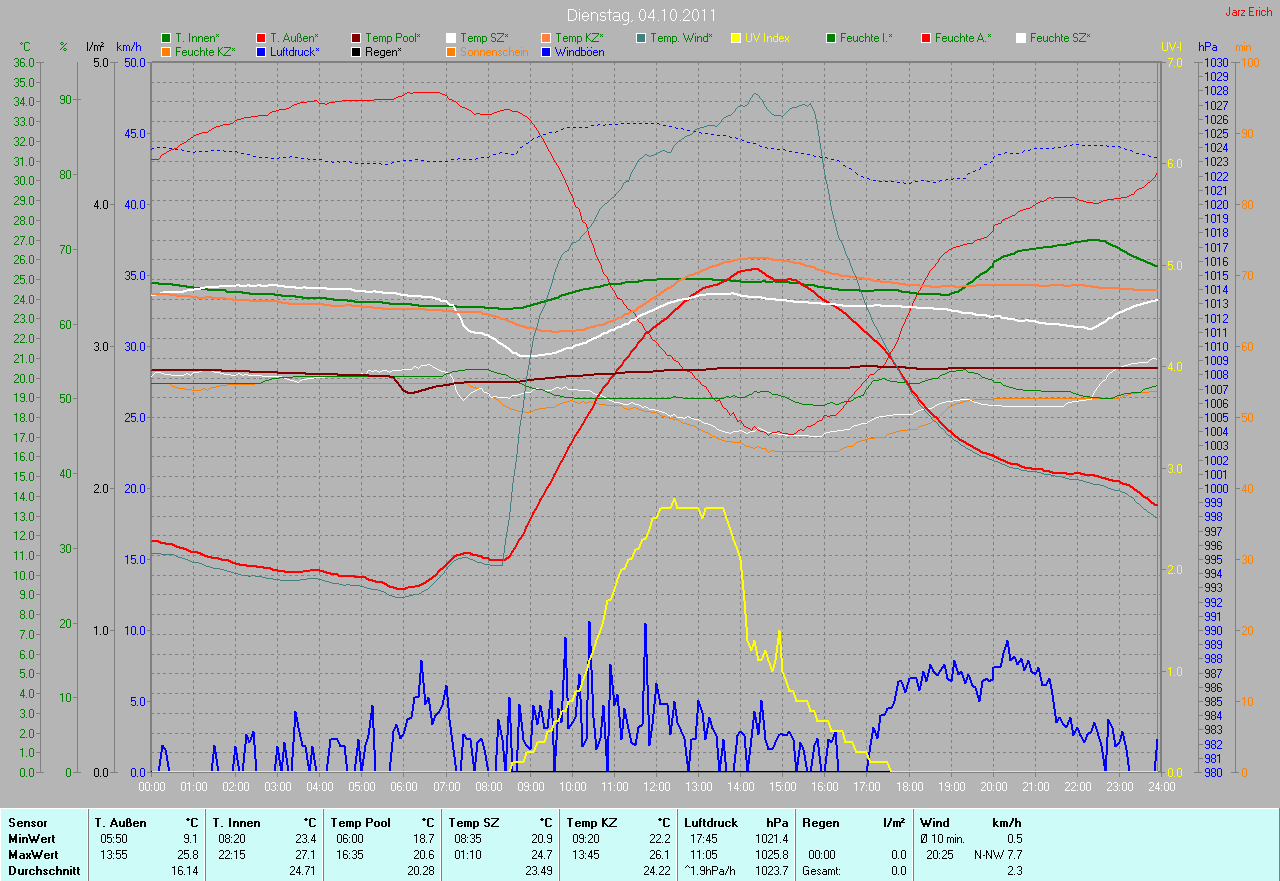This screenshot has width=1280, height=881.
Task: Click the Ø 10 min. wind label
Action: (942, 839)
